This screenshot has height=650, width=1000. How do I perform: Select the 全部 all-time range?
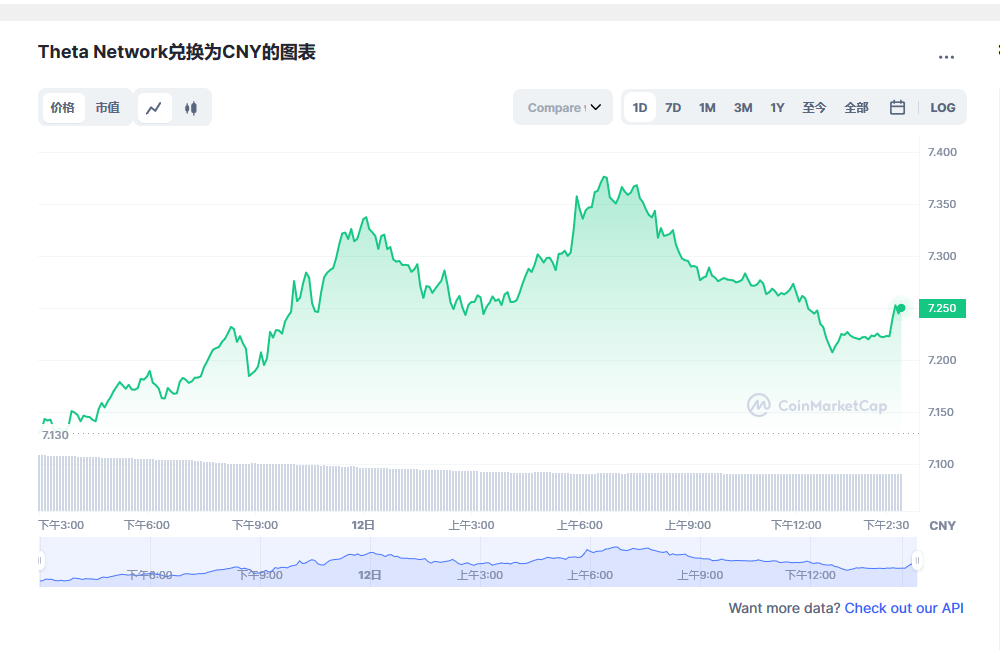(857, 108)
